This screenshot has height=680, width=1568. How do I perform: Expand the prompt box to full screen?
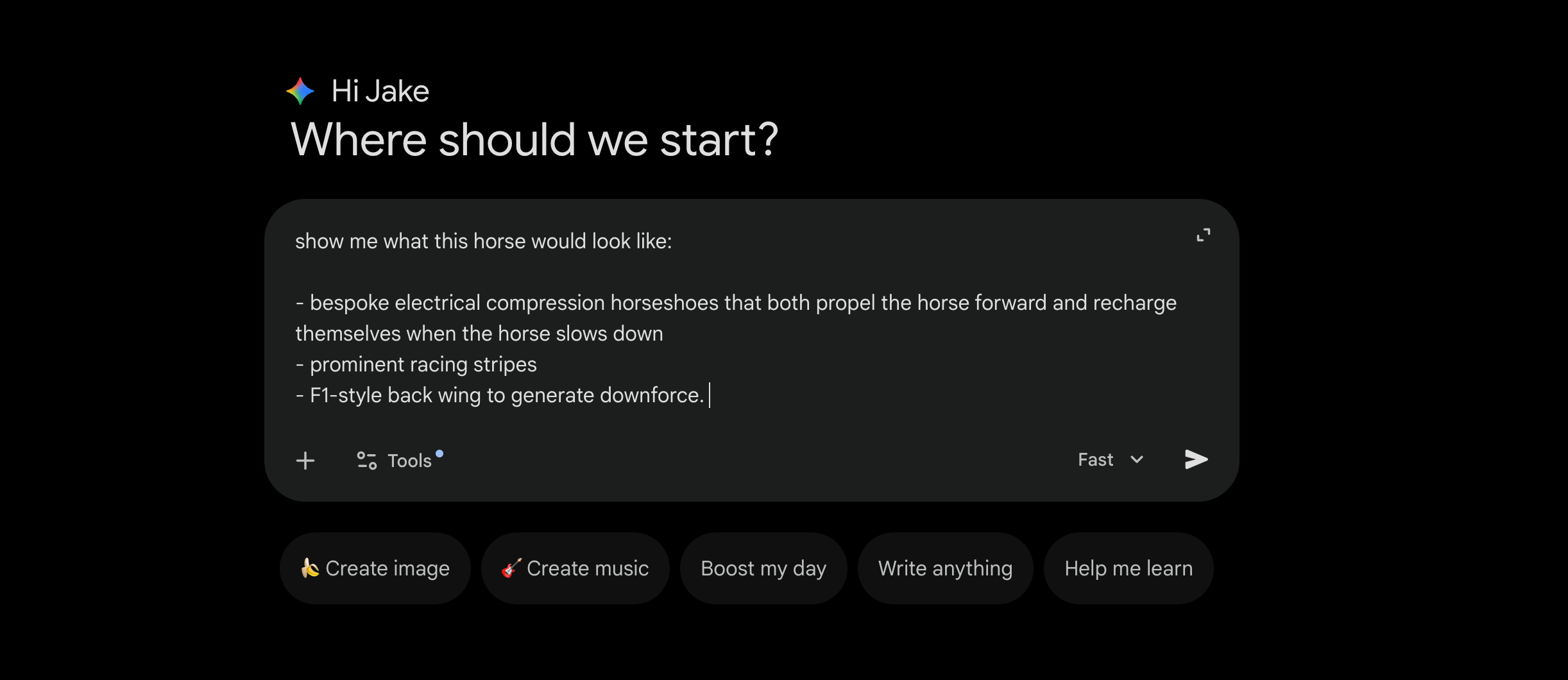1203,235
